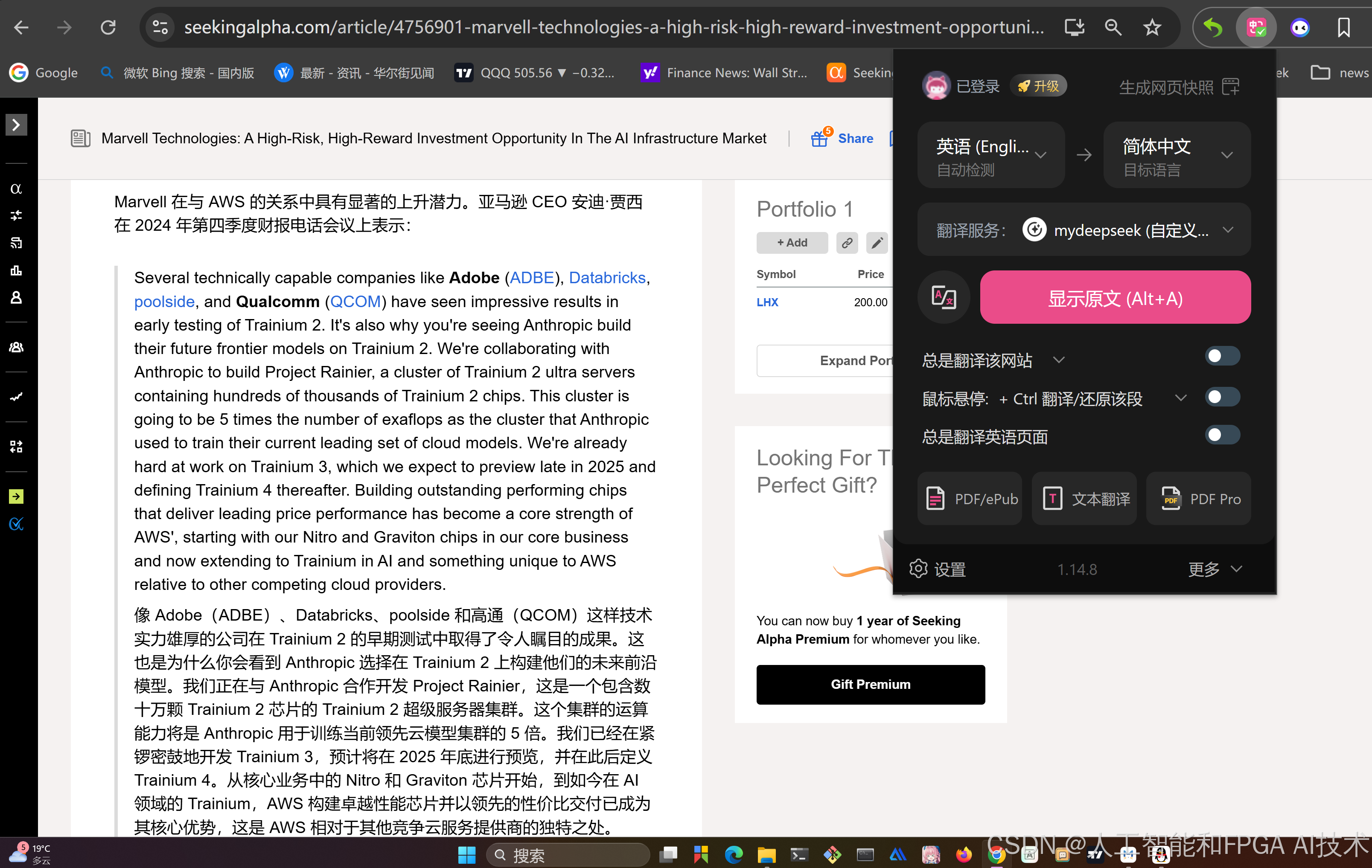Screen dimensions: 1372x868
Task: Open the LHX symbol link
Action: [767, 302]
